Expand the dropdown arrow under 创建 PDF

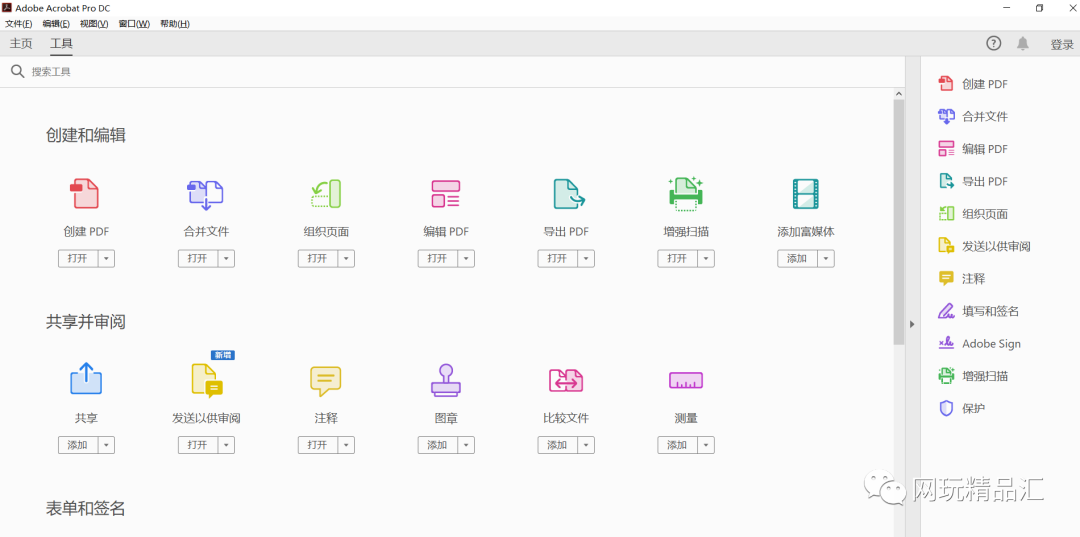pyautogui.click(x=107, y=259)
